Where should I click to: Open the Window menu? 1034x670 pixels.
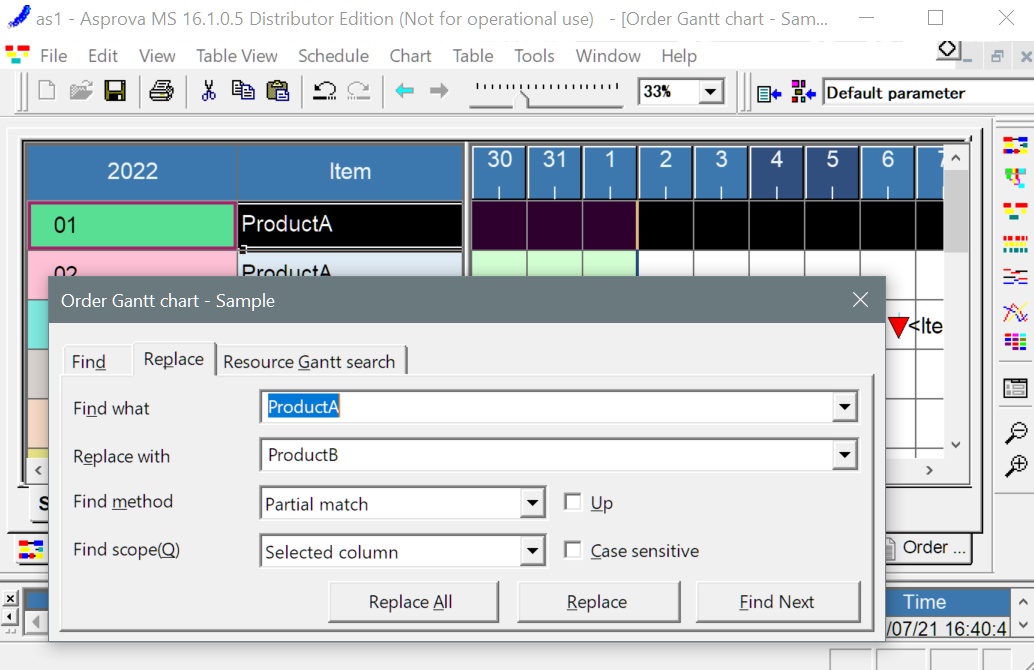pyautogui.click(x=608, y=56)
